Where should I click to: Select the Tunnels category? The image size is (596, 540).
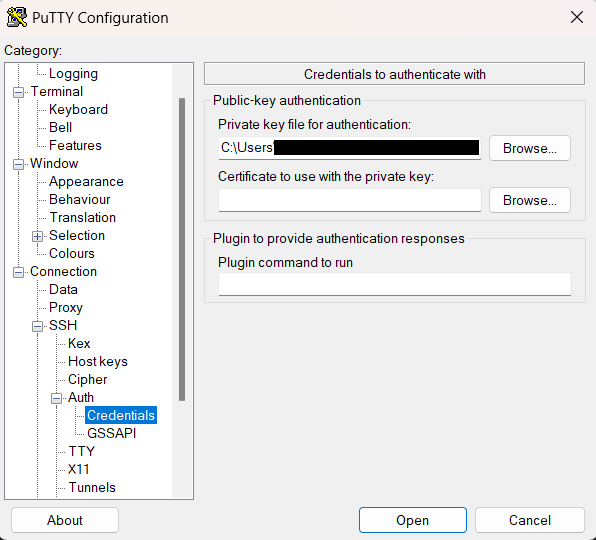point(92,487)
